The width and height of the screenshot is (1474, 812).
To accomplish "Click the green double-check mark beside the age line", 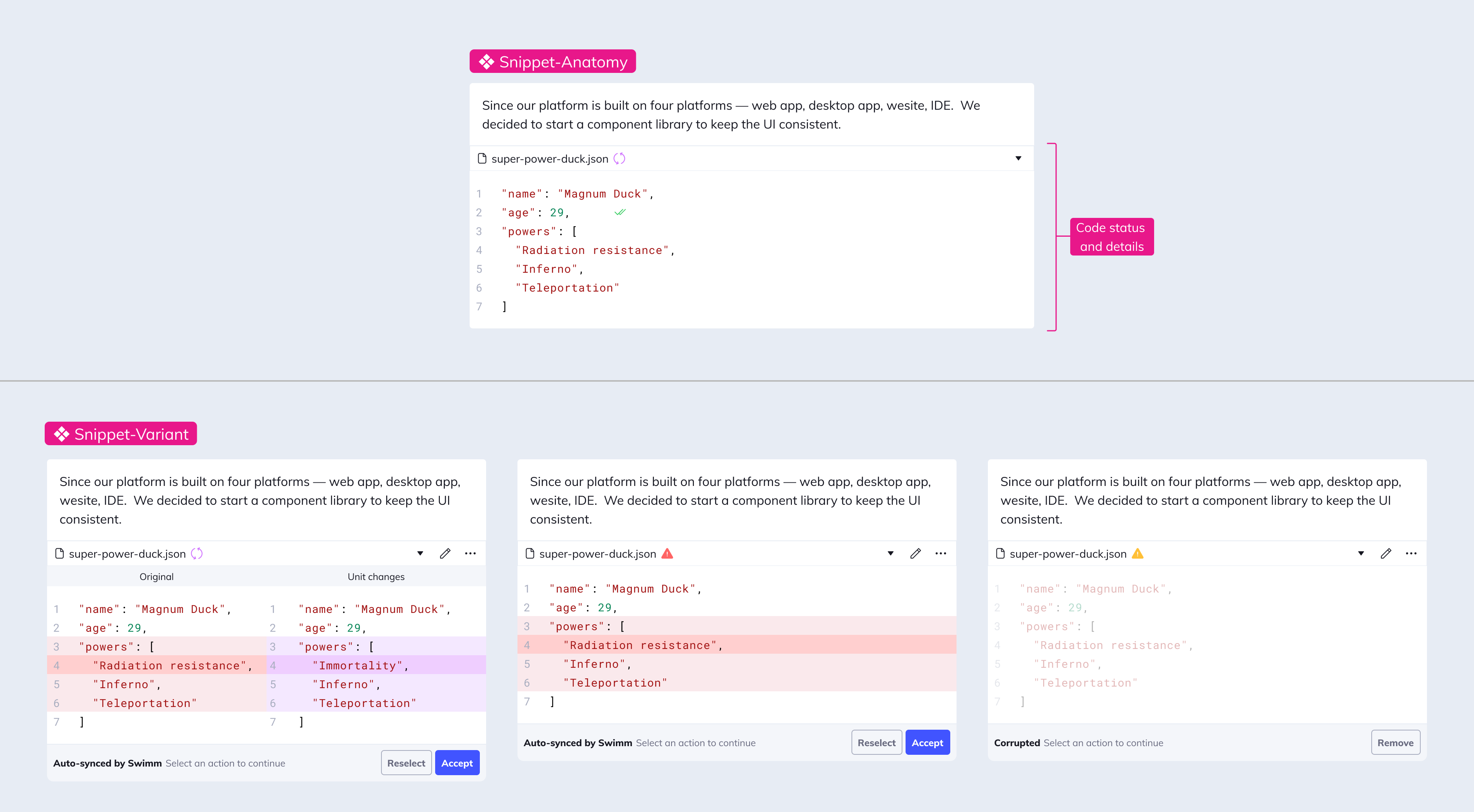I will coord(620,212).
